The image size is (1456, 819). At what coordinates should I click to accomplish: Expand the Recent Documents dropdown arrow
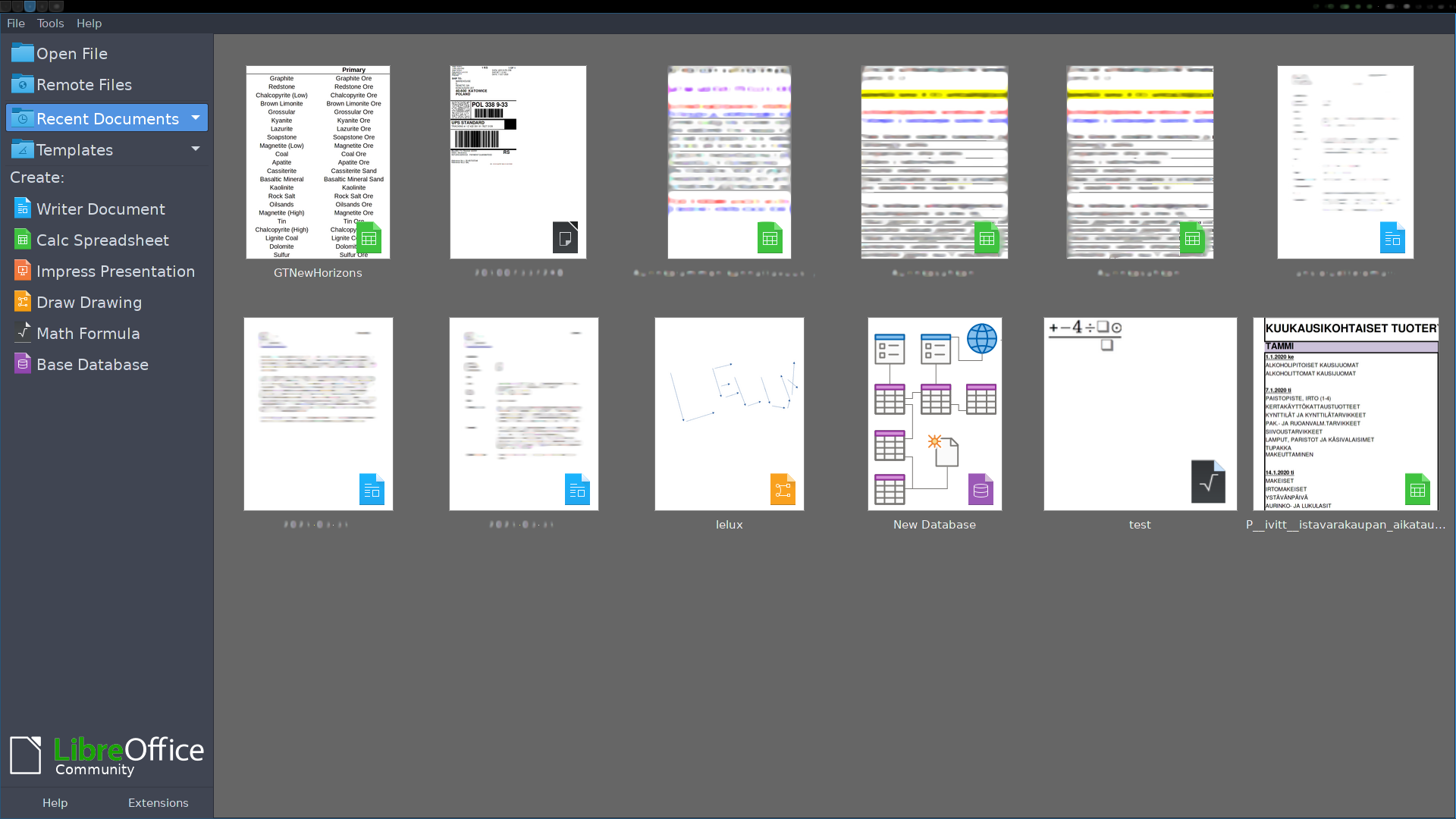click(196, 118)
